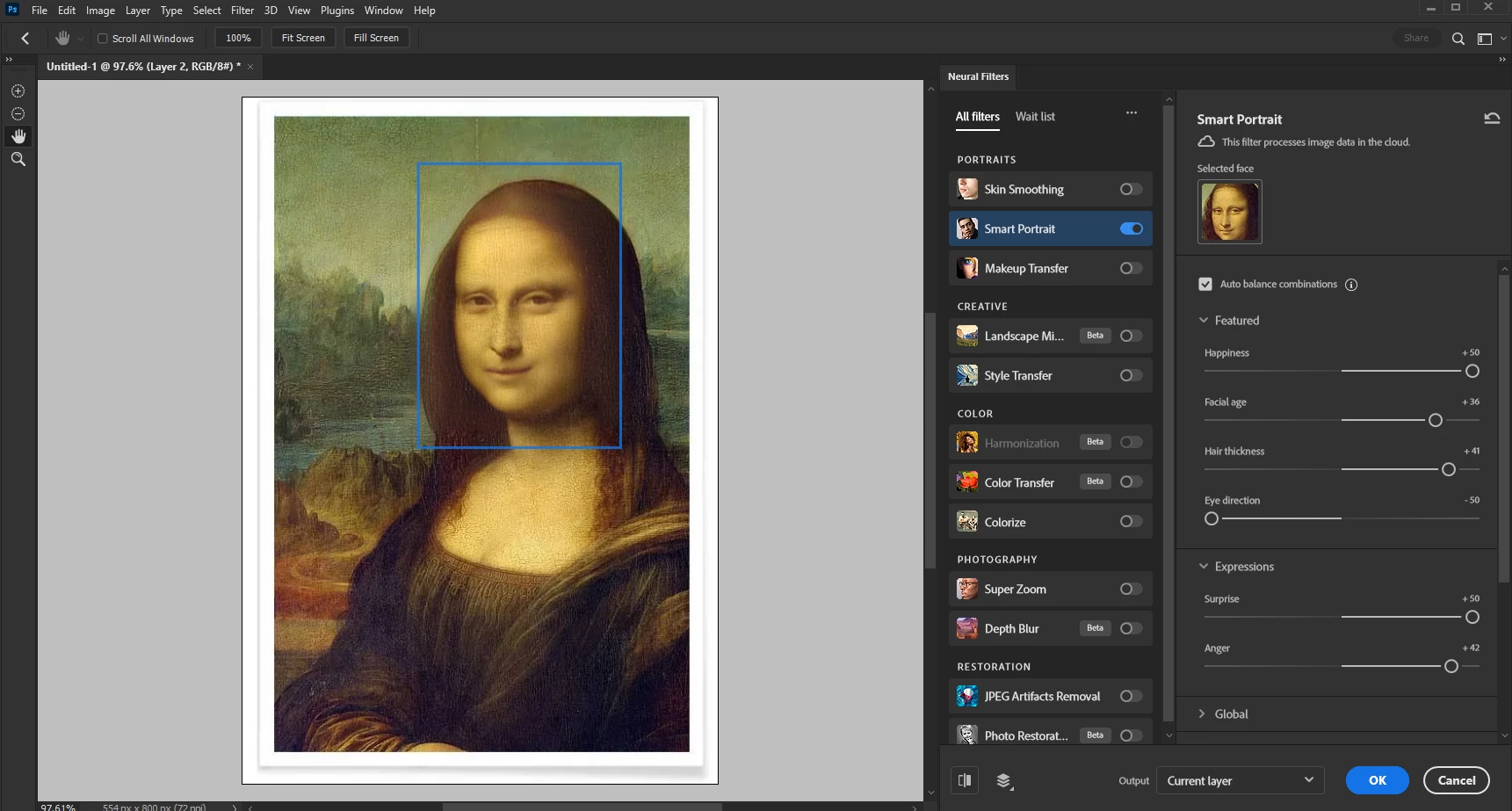Toggle the before/after preview icon

pos(965,780)
